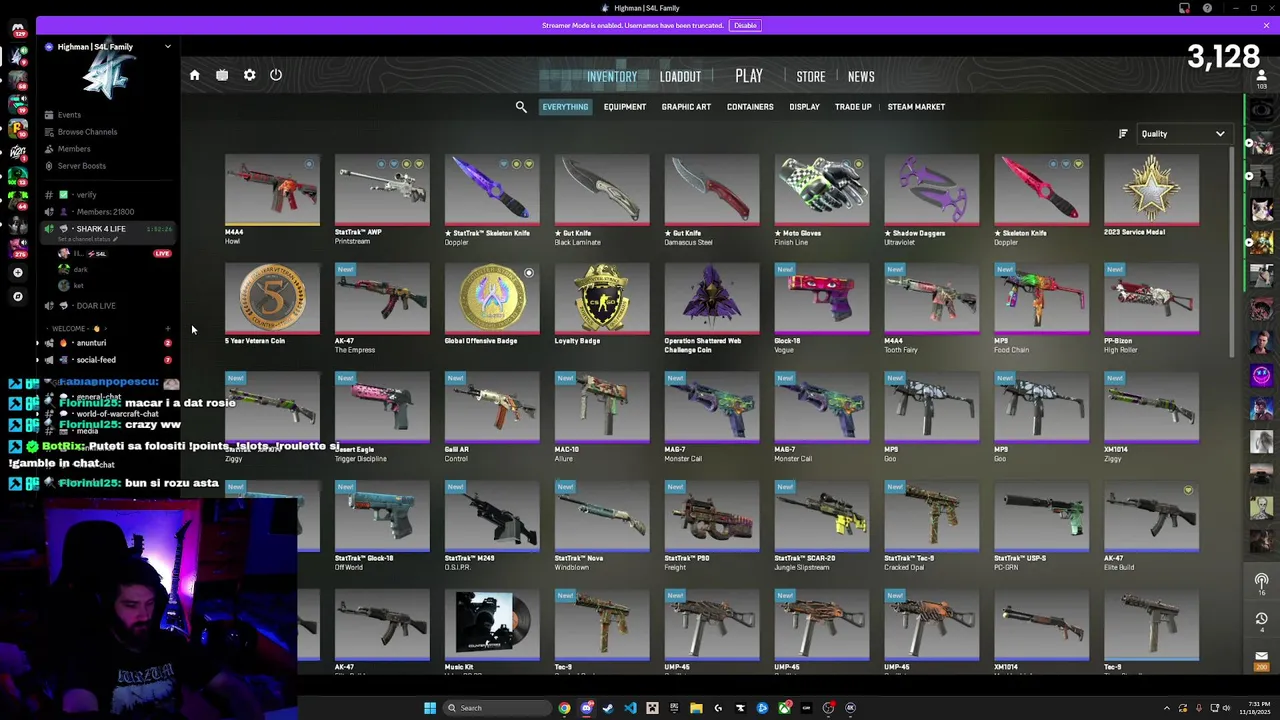Screen dimensions: 1280x720
Task: Select the TRADE UP filter
Action: point(853,107)
